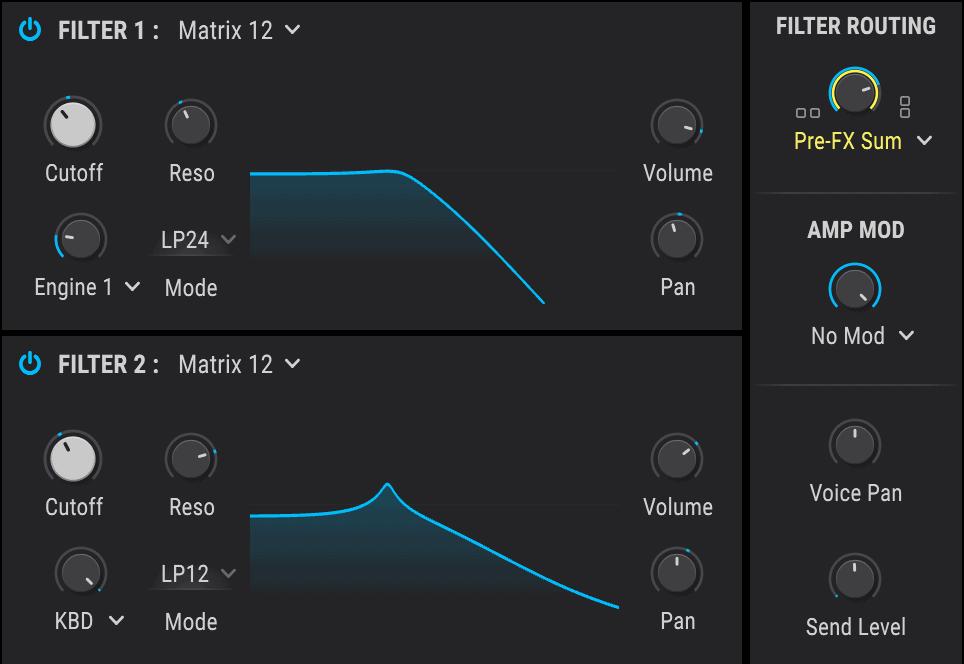Viewport: 964px width, 664px height.
Task: Click the Send Level knob
Action: [x=855, y=579]
